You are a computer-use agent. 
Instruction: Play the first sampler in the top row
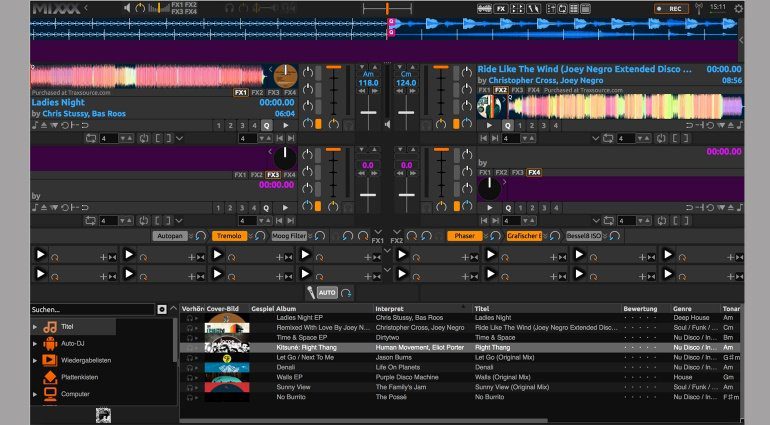[41, 255]
